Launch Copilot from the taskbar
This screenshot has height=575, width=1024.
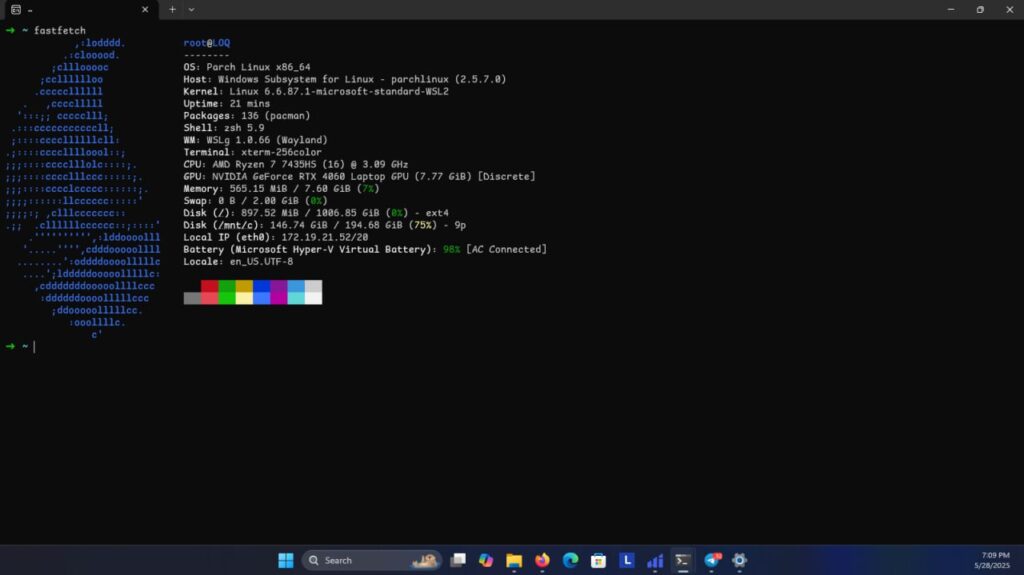[x=486, y=560]
